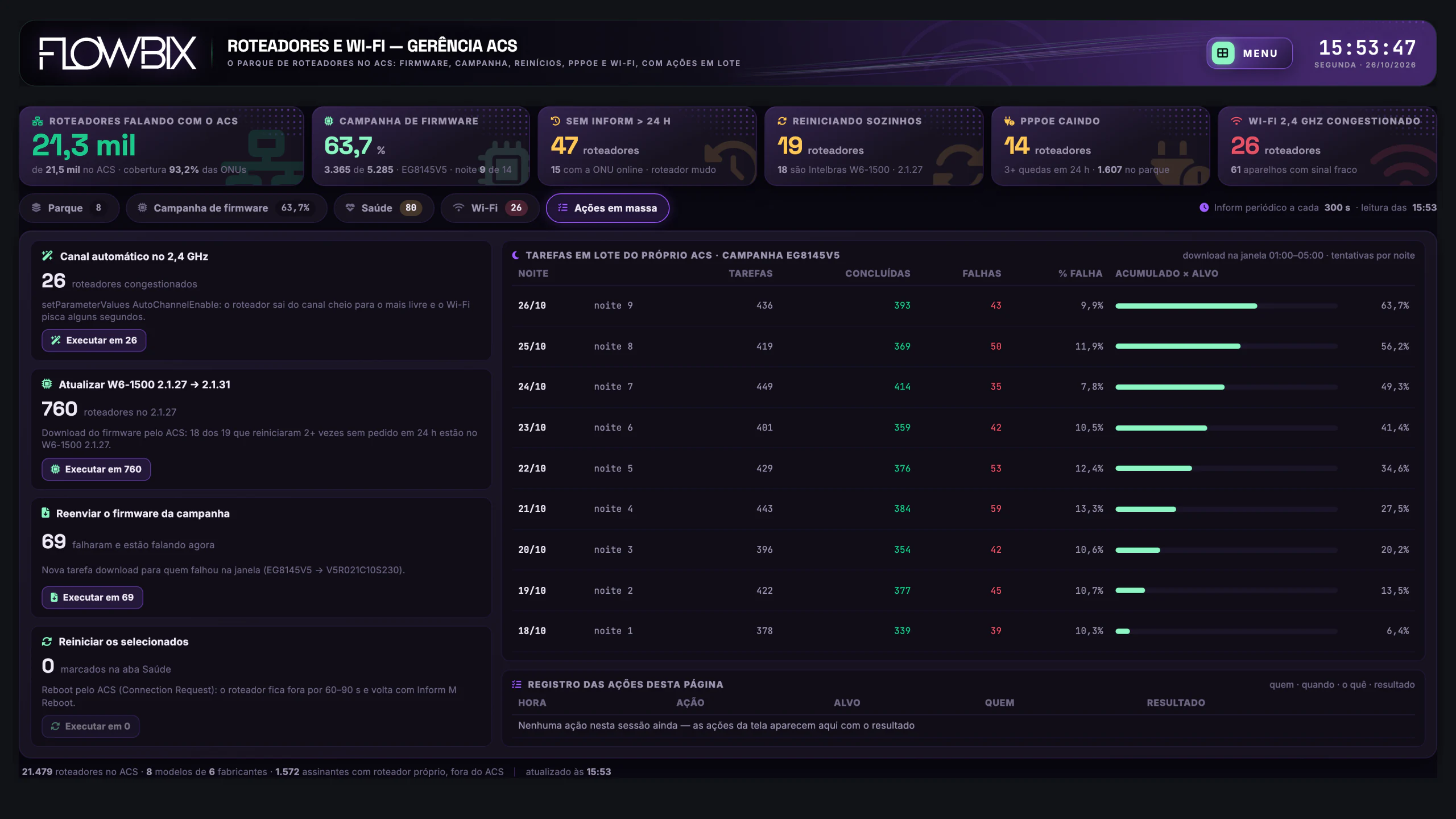
Task: Click the NOITE column header
Action: (x=533, y=274)
